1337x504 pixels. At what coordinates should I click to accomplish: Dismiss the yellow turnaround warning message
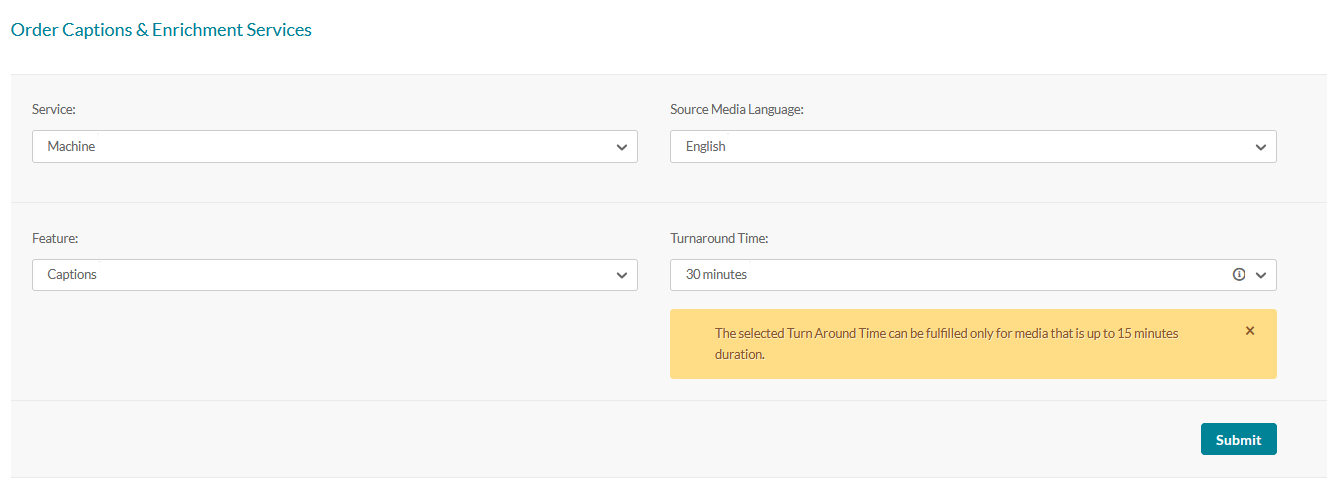click(x=1250, y=331)
